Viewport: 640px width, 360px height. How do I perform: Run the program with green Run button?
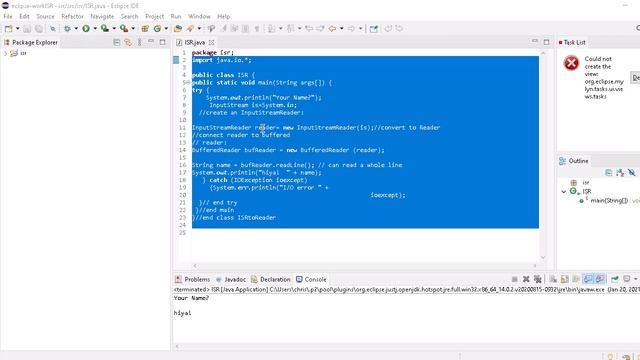tap(86, 29)
